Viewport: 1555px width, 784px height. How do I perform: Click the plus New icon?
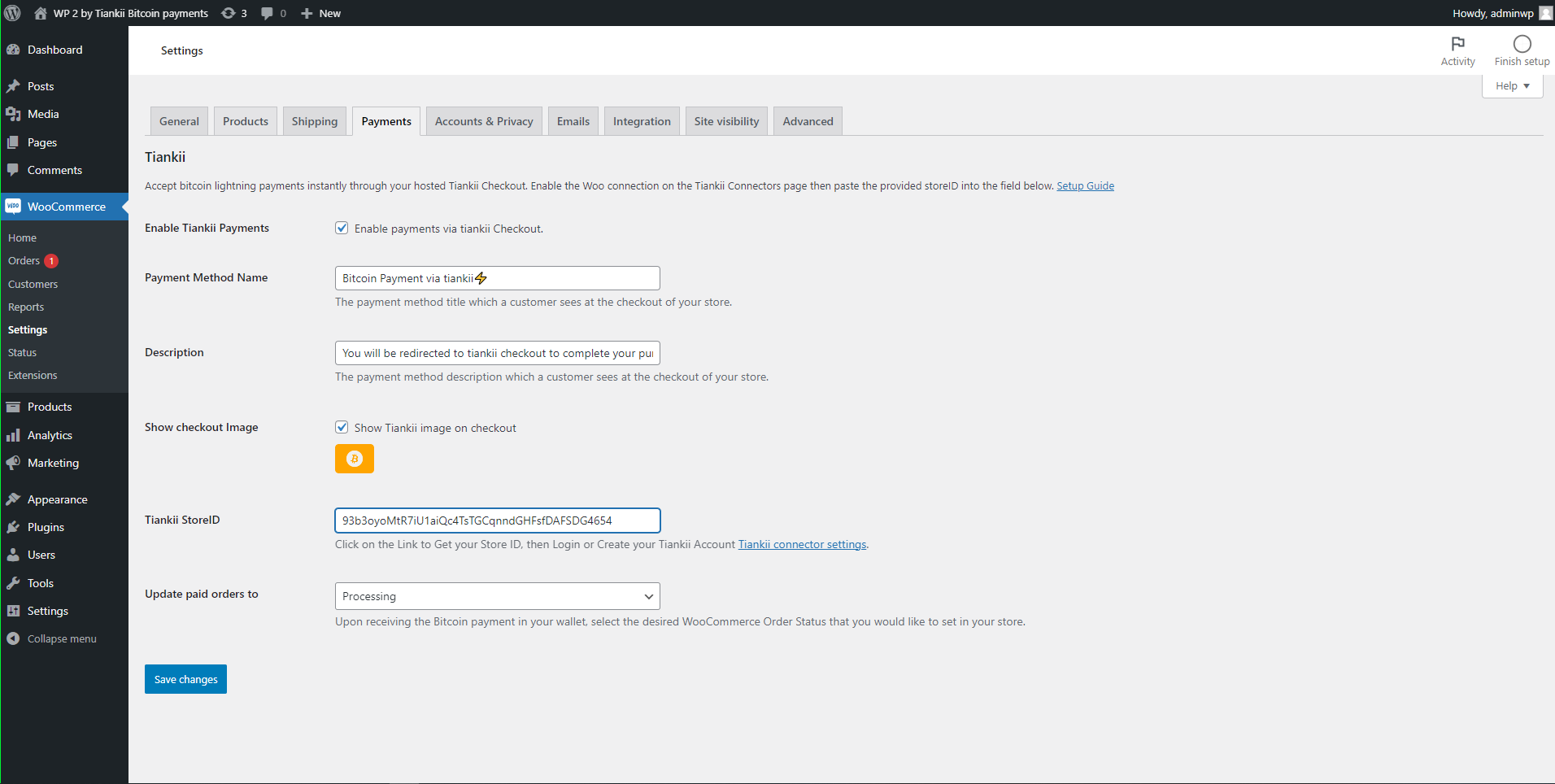point(307,13)
